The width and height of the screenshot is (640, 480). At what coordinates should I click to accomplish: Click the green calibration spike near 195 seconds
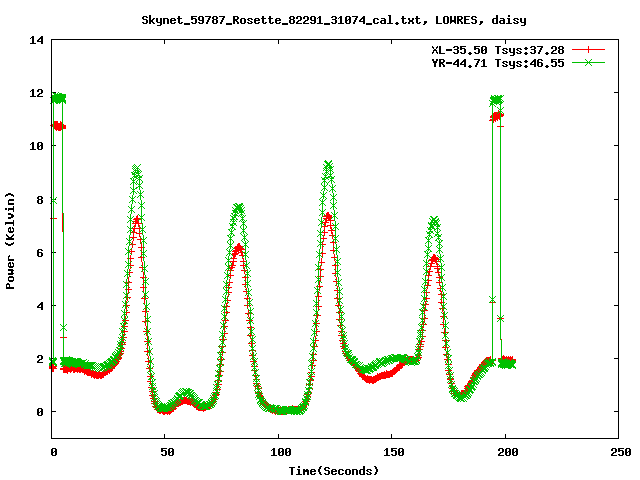tap(496, 100)
